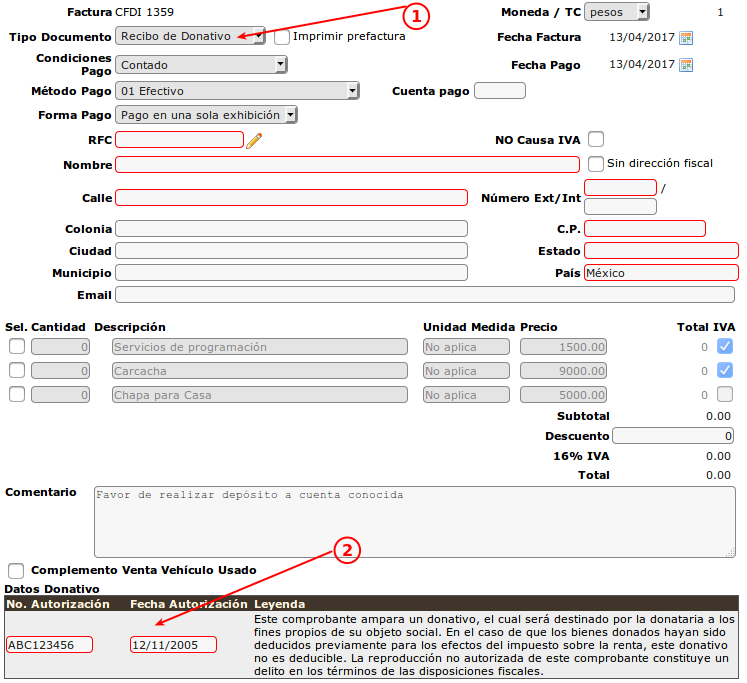The image size is (747, 683).
Task: Click Cantidad field for Chapa para Casa
Action: (x=61, y=394)
